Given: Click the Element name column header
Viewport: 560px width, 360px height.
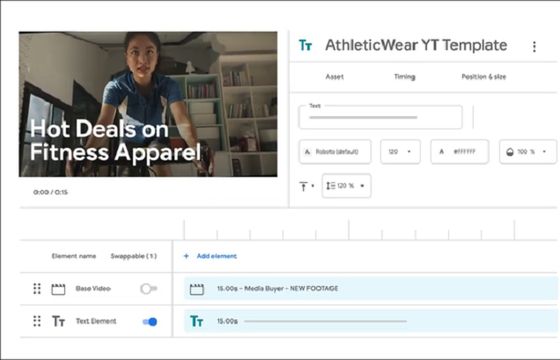Looking at the screenshot, I should [x=74, y=256].
